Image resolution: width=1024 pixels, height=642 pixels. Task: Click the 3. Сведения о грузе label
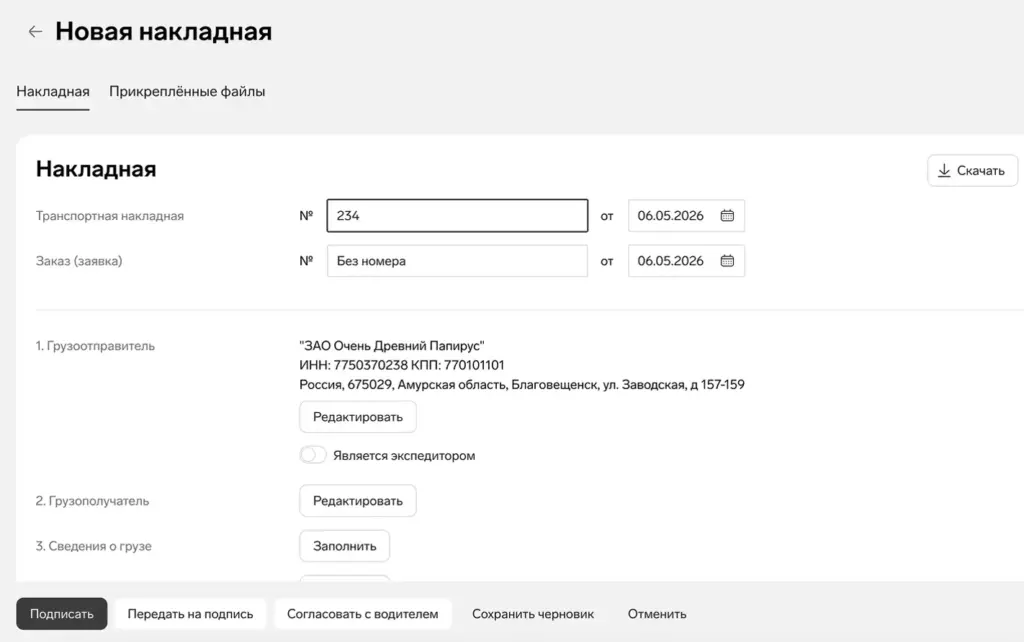pyautogui.click(x=93, y=546)
